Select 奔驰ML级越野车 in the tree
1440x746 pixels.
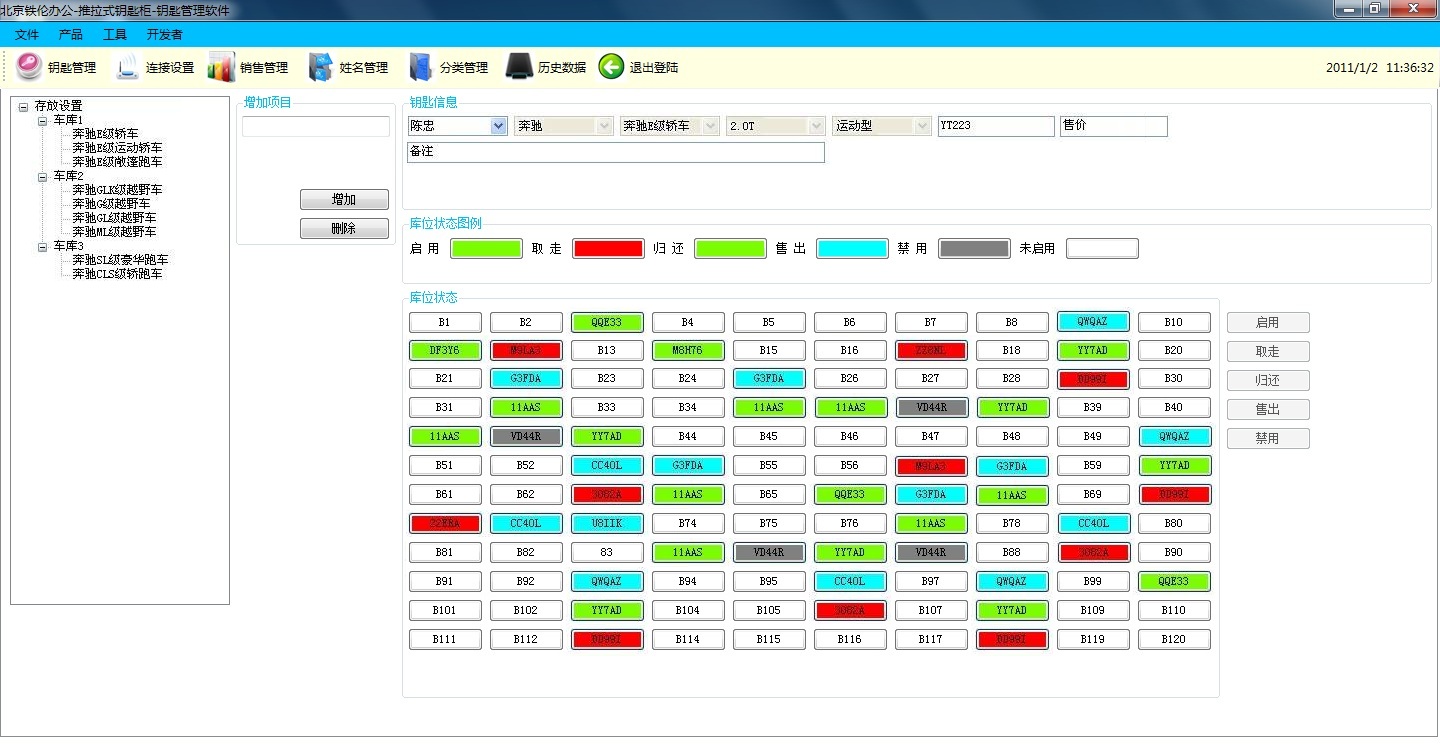(114, 232)
